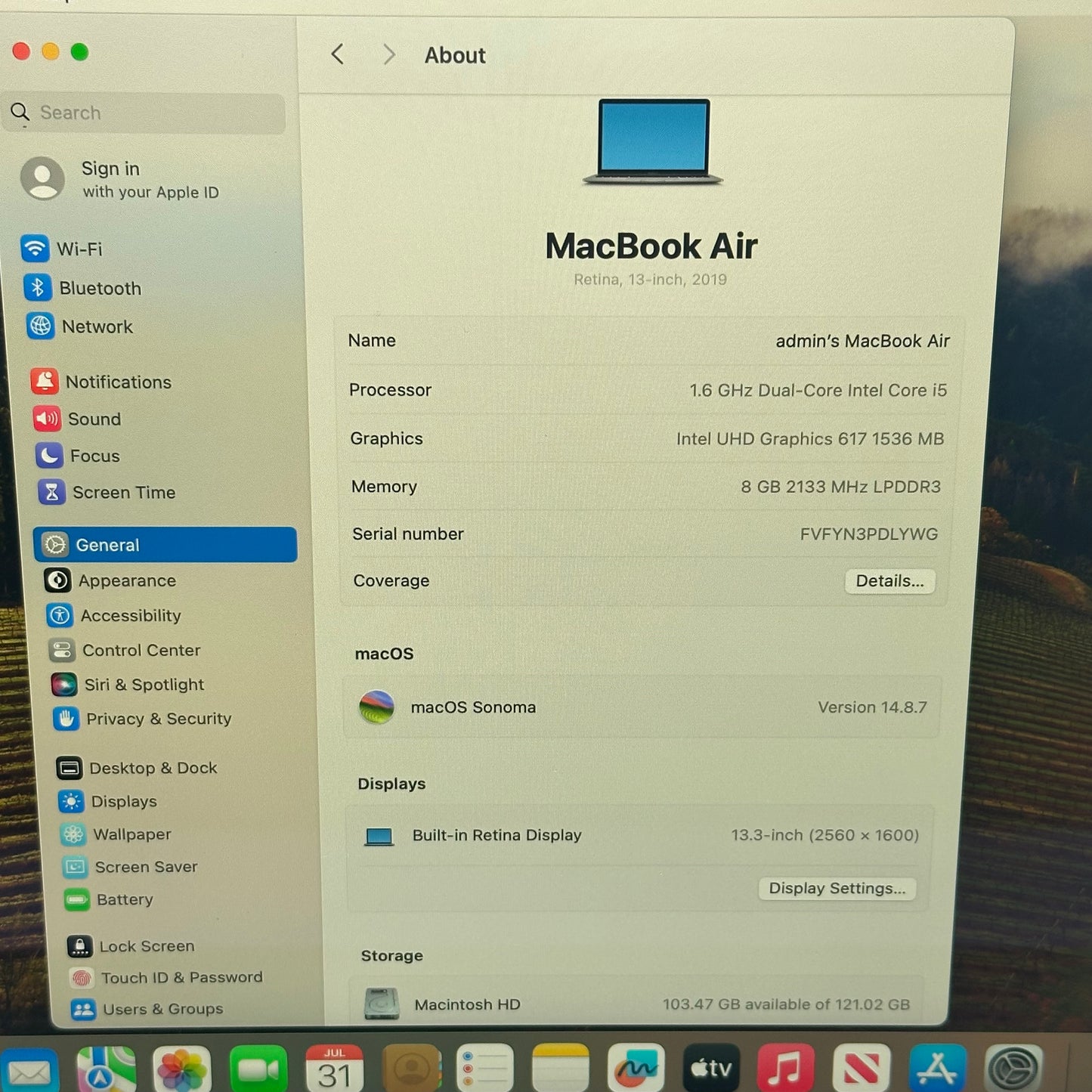Go forward with the right chevron
Viewport: 1092px width, 1092px height.
[388, 54]
